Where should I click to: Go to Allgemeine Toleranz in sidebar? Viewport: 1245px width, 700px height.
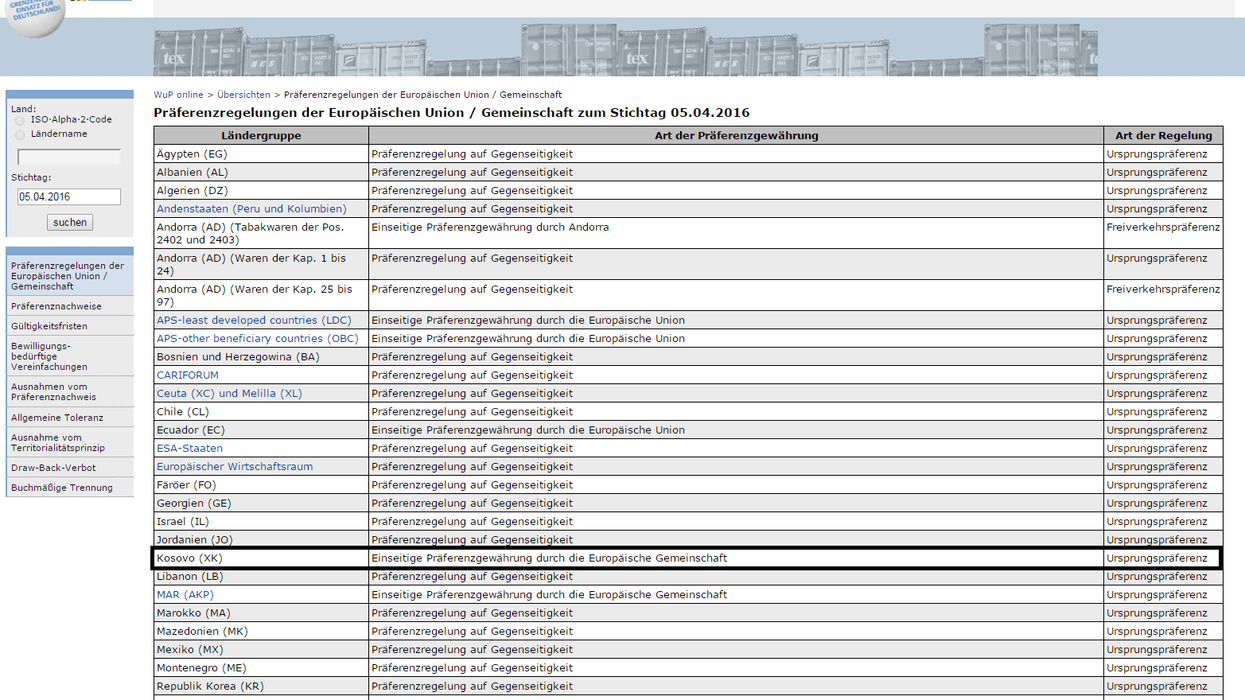(x=57, y=417)
